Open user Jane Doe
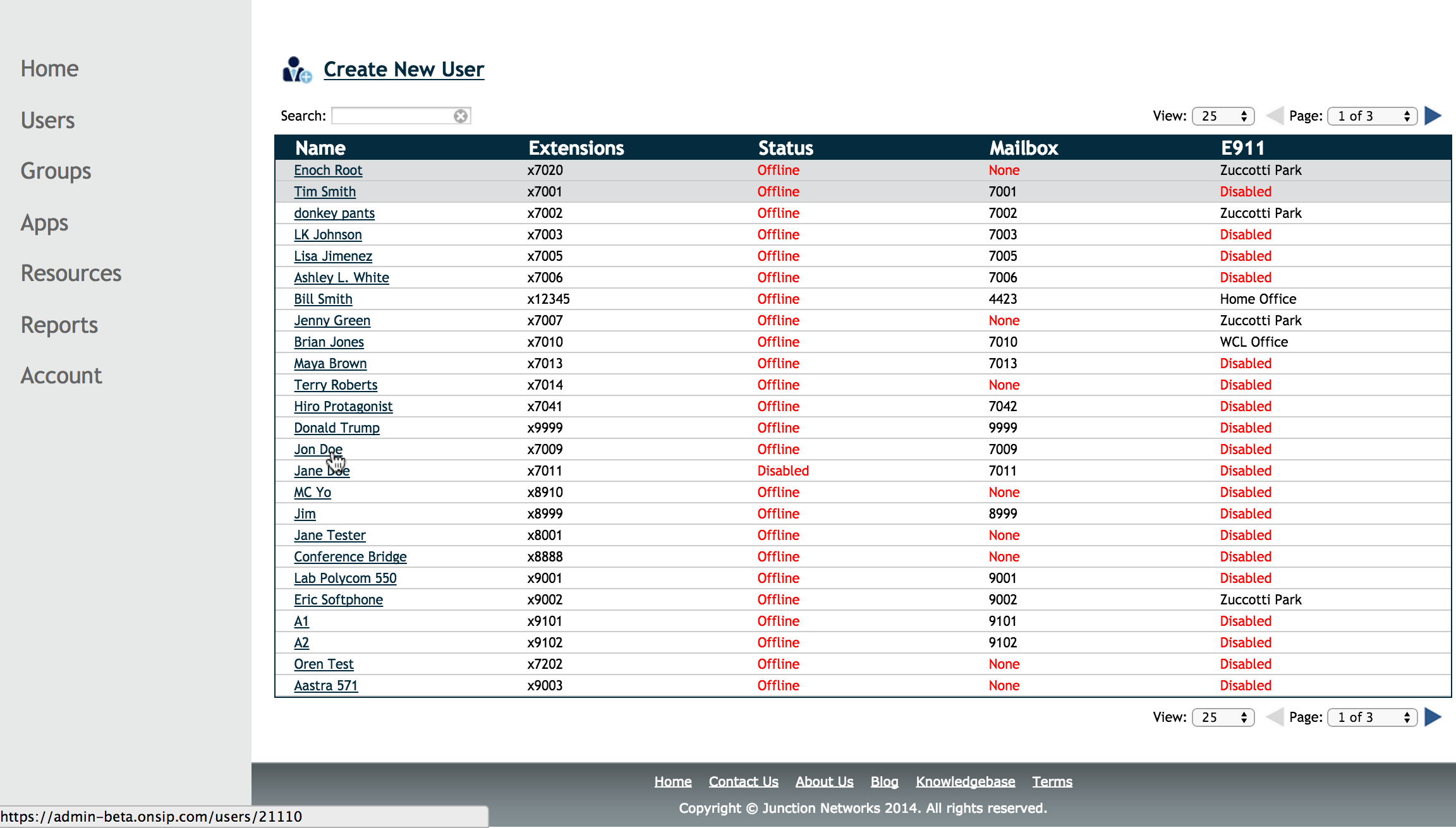 [322, 471]
